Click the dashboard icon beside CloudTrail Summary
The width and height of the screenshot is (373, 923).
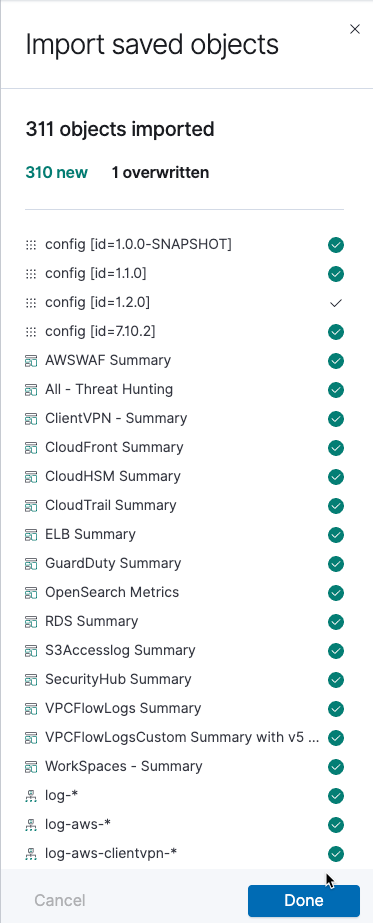[31, 506]
